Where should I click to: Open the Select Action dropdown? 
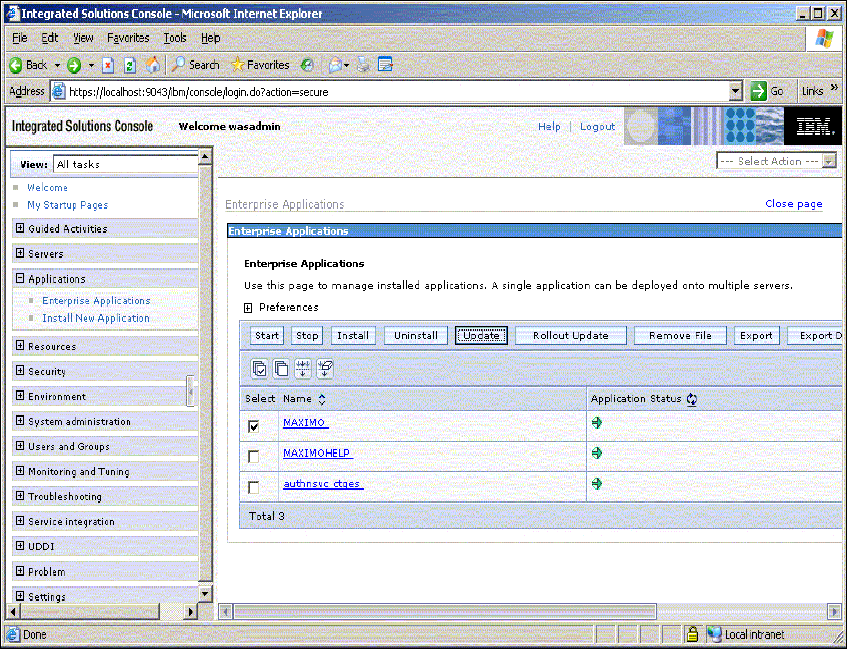point(776,161)
